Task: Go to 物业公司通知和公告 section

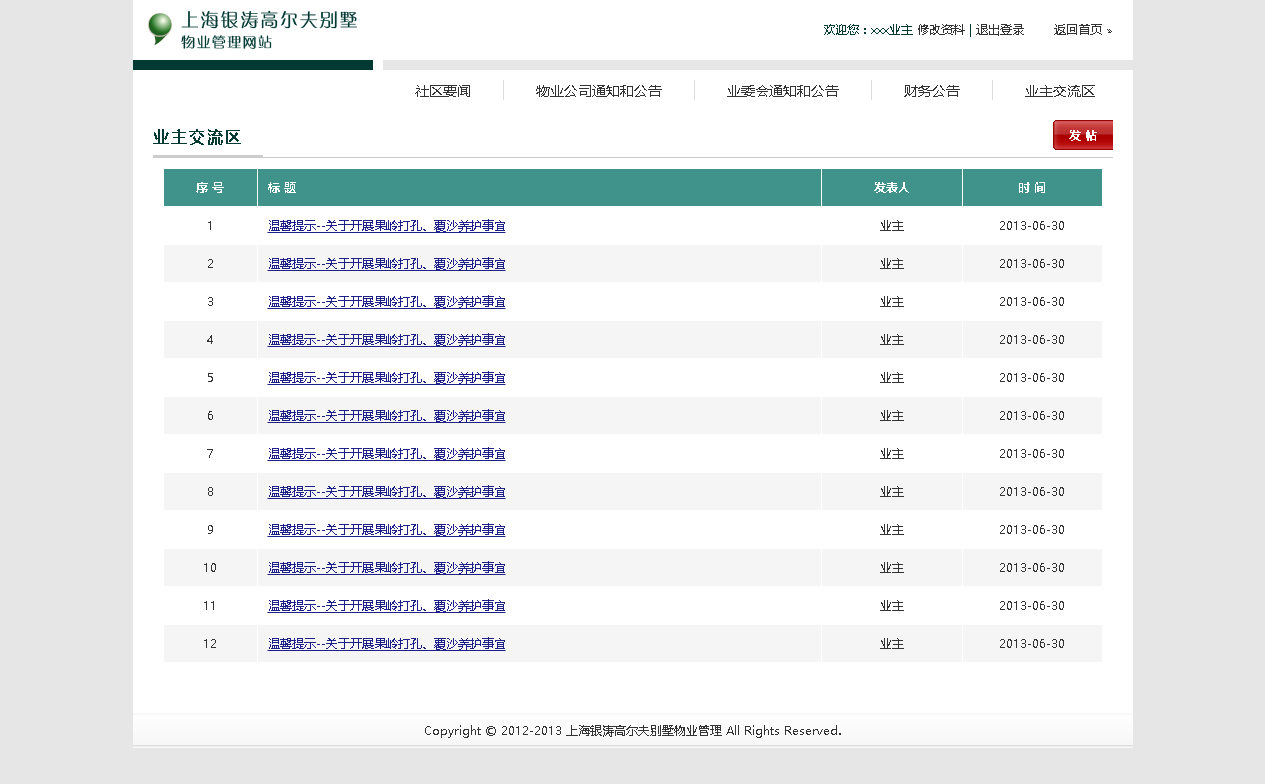Action: [x=598, y=91]
